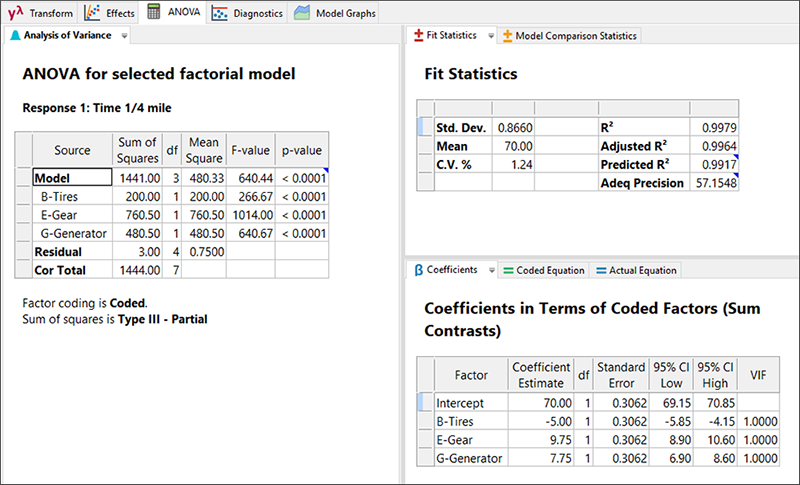Click the Model Graphs surface icon
This screenshot has height=485, width=800.
pos(302,13)
